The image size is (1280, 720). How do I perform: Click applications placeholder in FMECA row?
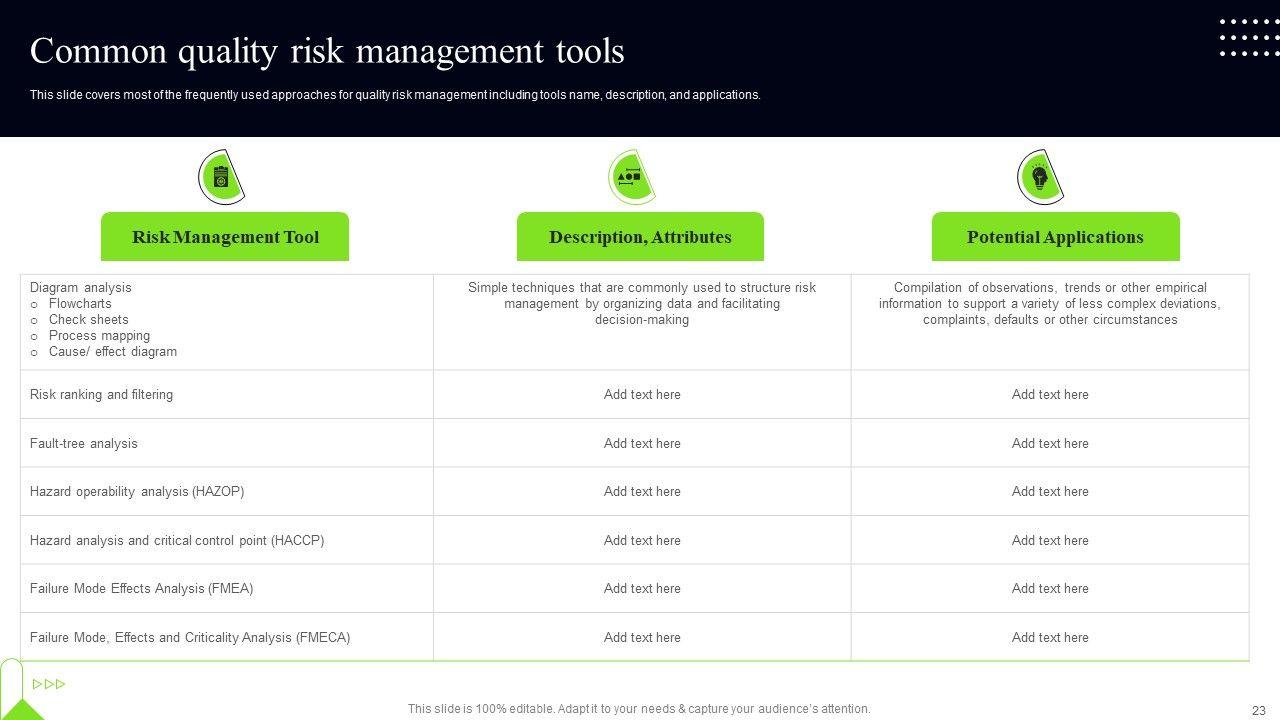click(x=1050, y=637)
